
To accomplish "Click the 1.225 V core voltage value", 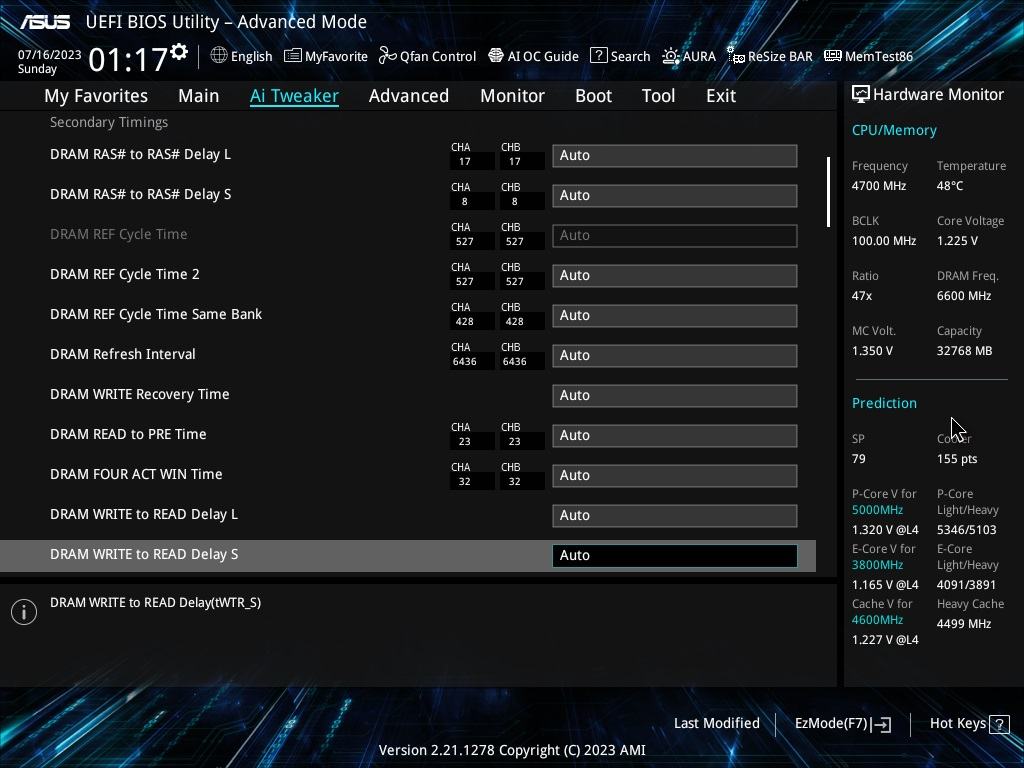I will click(x=957, y=240).
